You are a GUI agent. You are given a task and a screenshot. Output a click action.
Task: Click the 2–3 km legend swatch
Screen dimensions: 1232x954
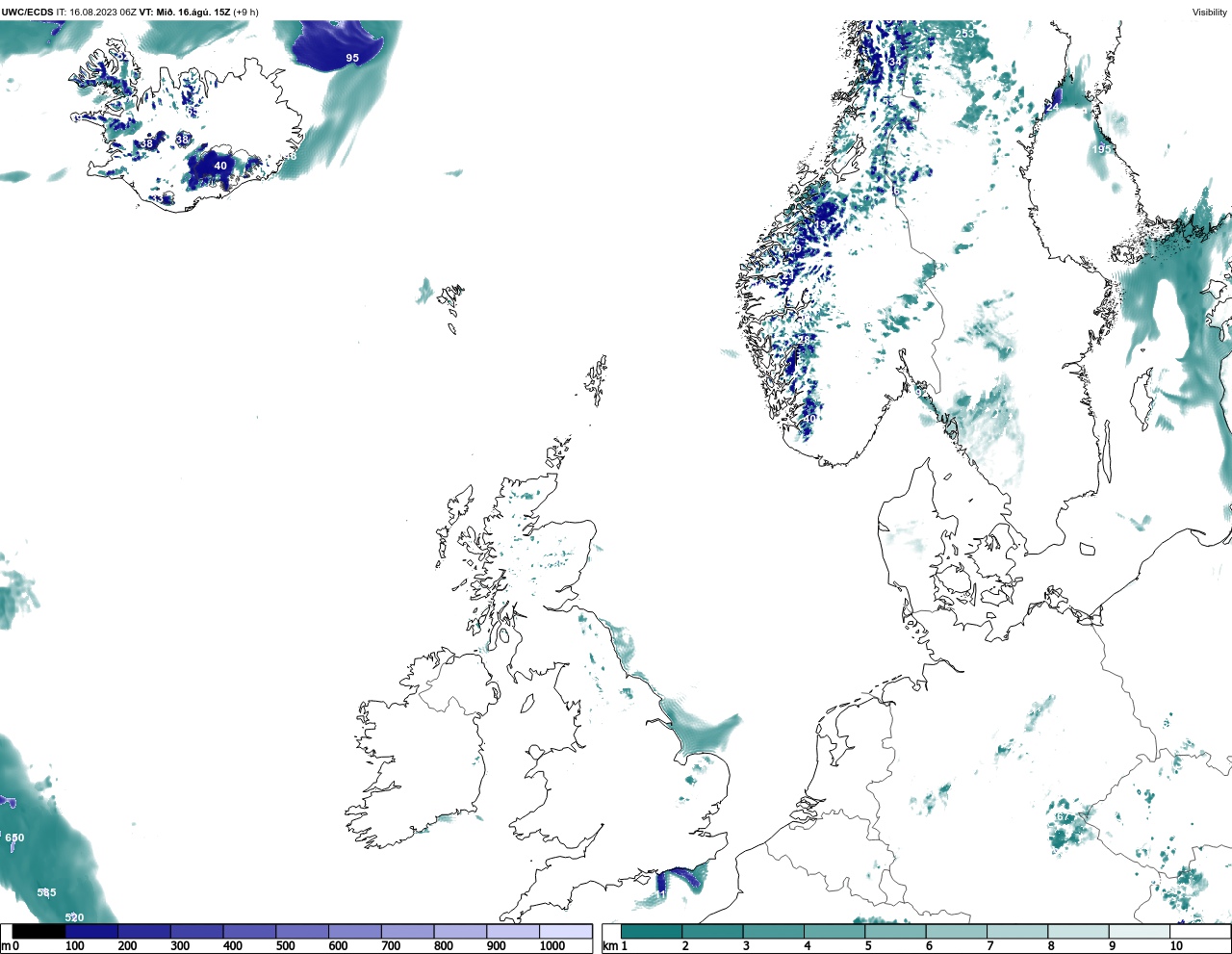tap(712, 932)
